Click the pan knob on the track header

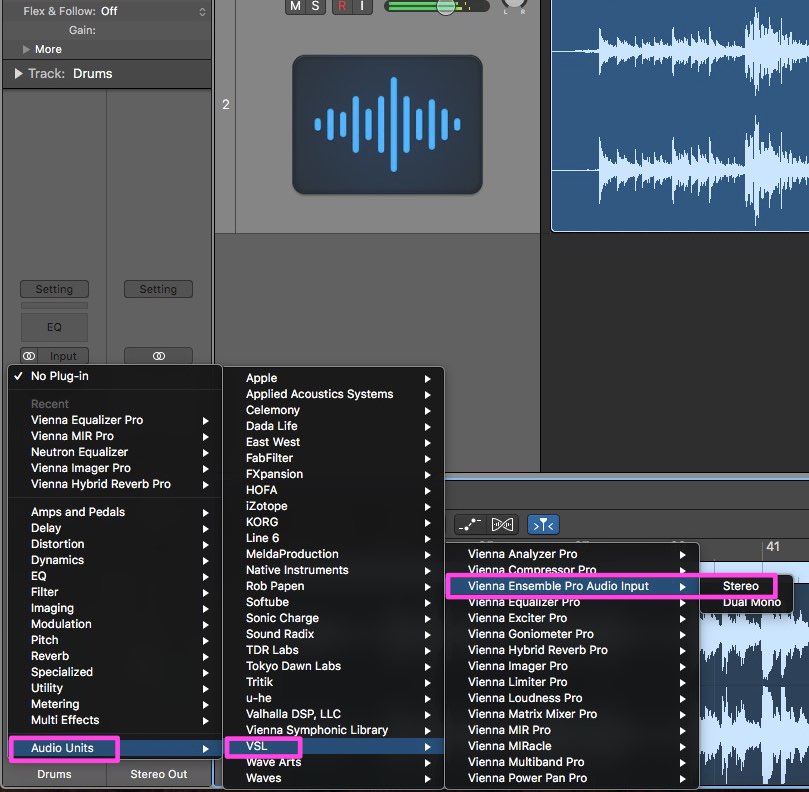pos(514,5)
